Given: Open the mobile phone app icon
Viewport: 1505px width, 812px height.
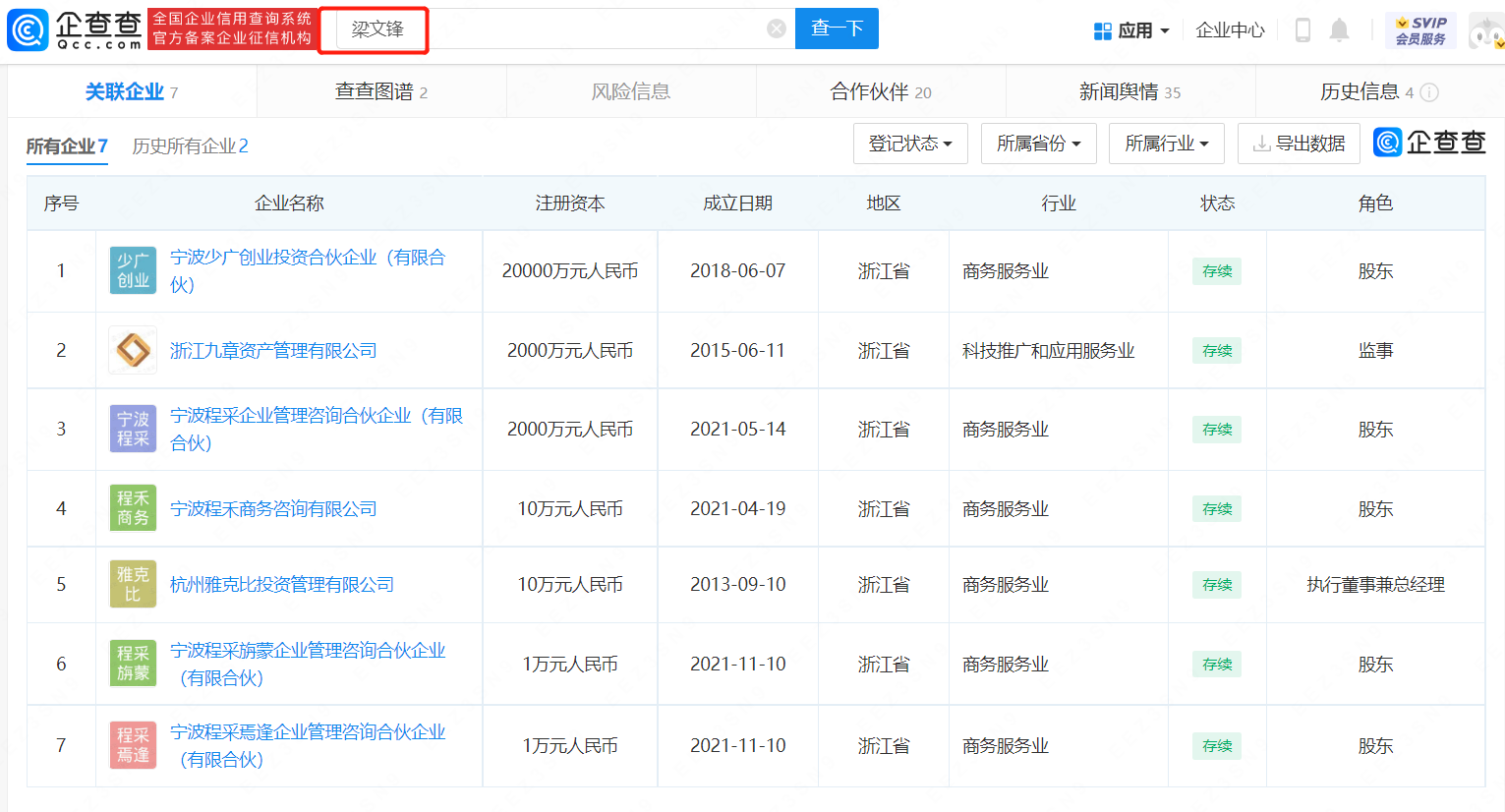Looking at the screenshot, I should pyautogui.click(x=1302, y=30).
